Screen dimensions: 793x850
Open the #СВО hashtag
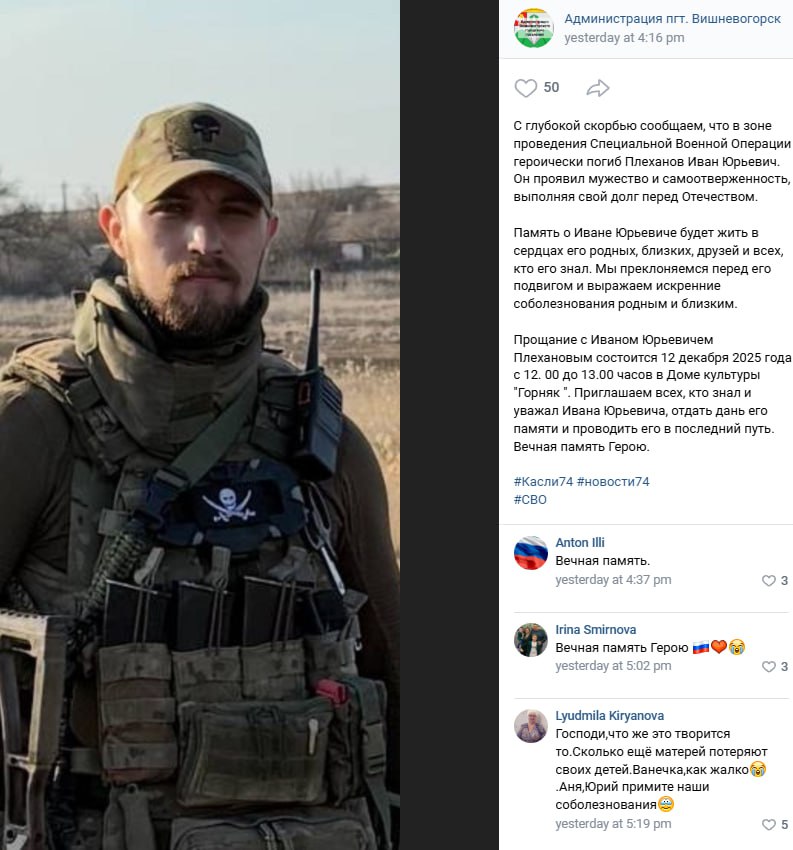tap(530, 499)
